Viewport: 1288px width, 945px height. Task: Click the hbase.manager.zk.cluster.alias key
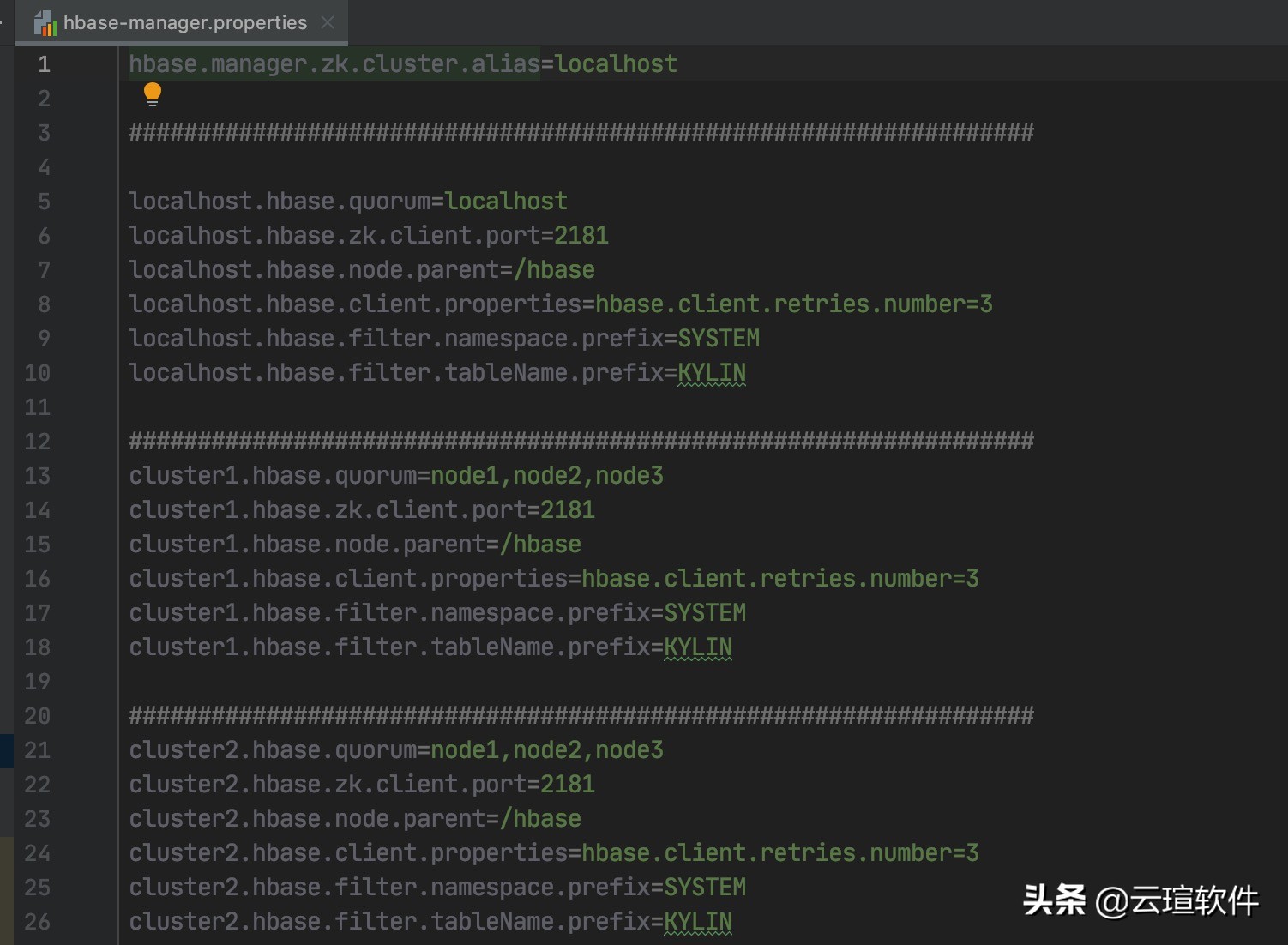tap(334, 63)
